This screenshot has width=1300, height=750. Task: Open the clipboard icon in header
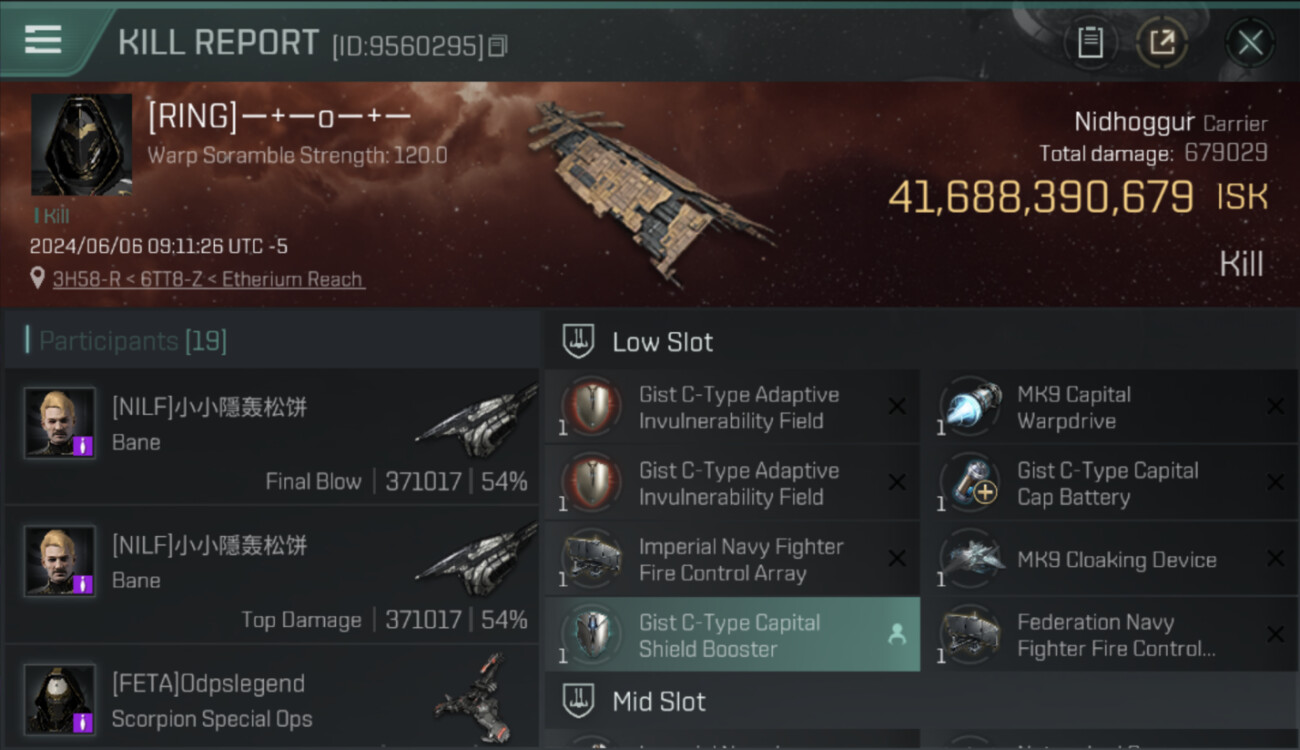[1090, 42]
